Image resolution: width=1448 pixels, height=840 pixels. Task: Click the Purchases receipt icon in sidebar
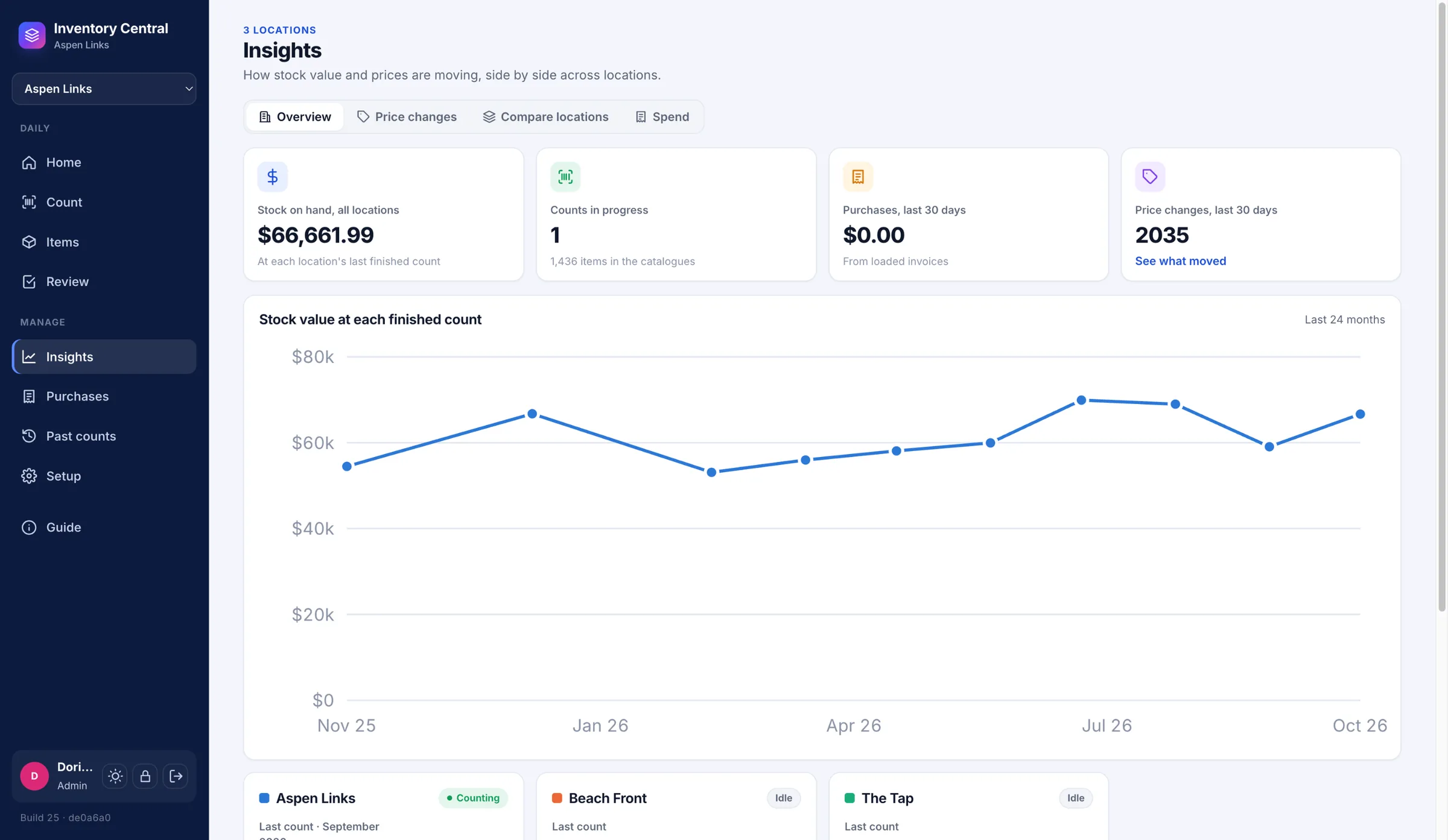tap(29, 396)
